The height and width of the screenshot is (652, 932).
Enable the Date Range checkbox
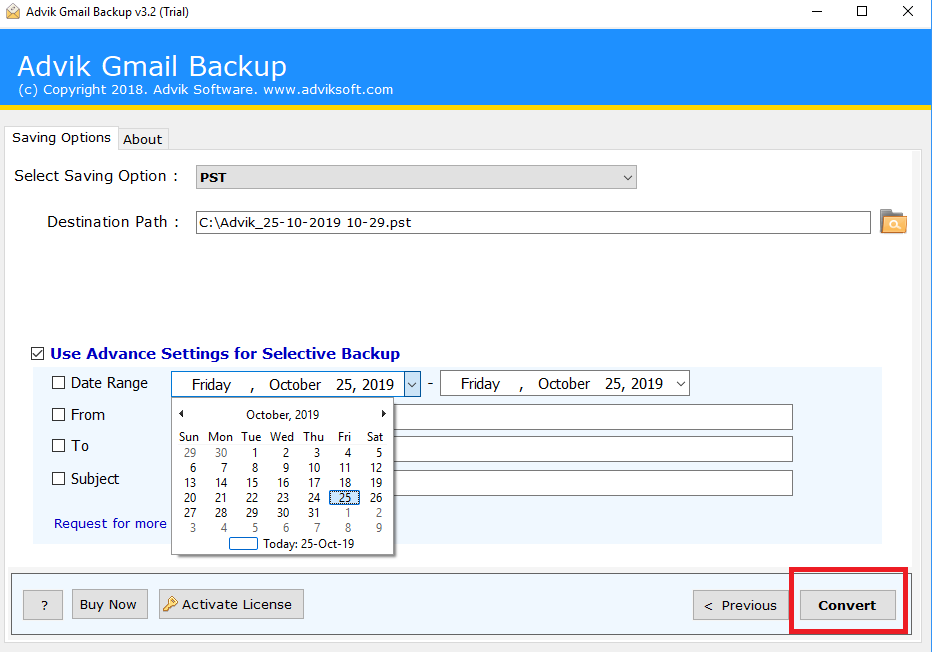click(58, 383)
